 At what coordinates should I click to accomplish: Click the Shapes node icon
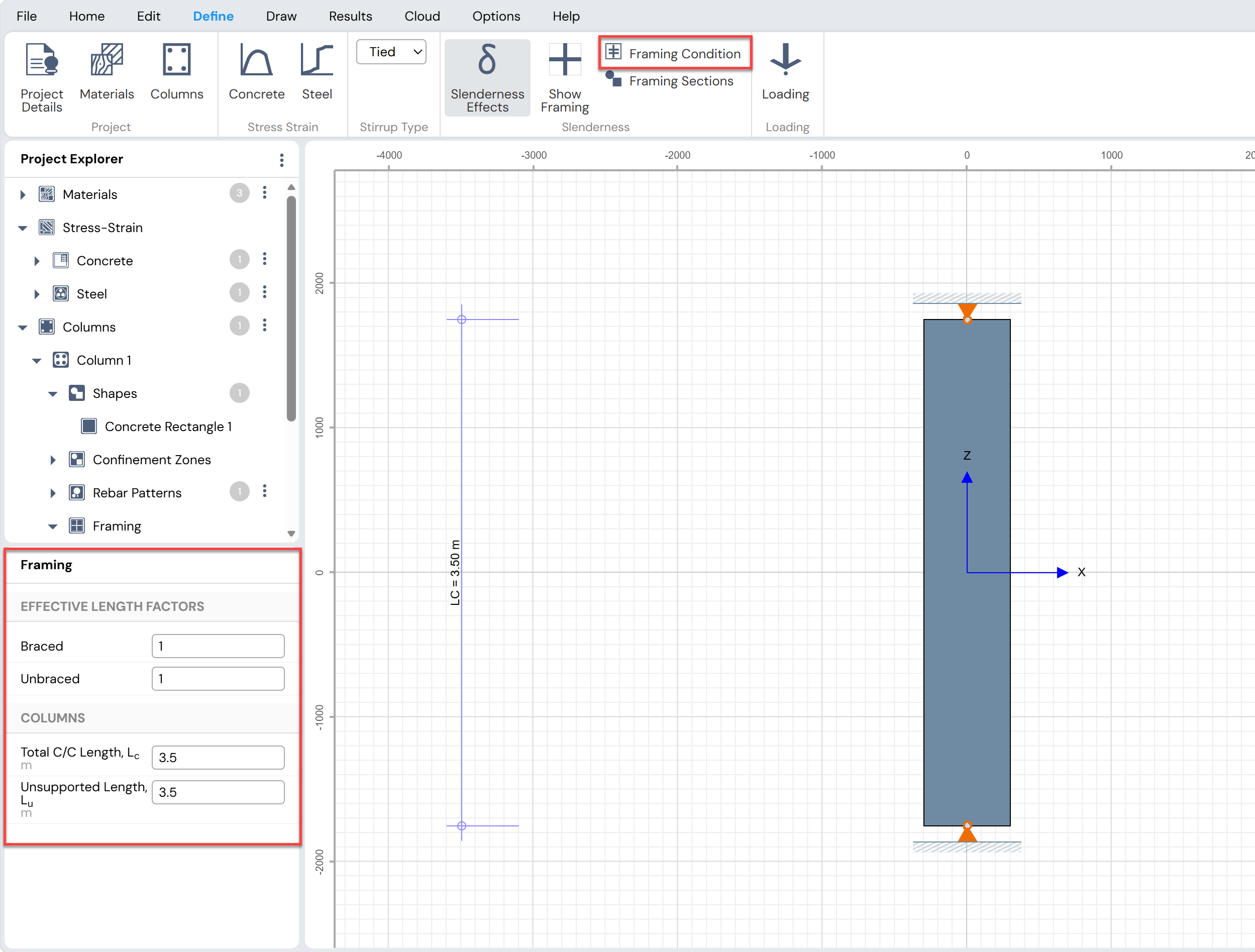(x=76, y=393)
